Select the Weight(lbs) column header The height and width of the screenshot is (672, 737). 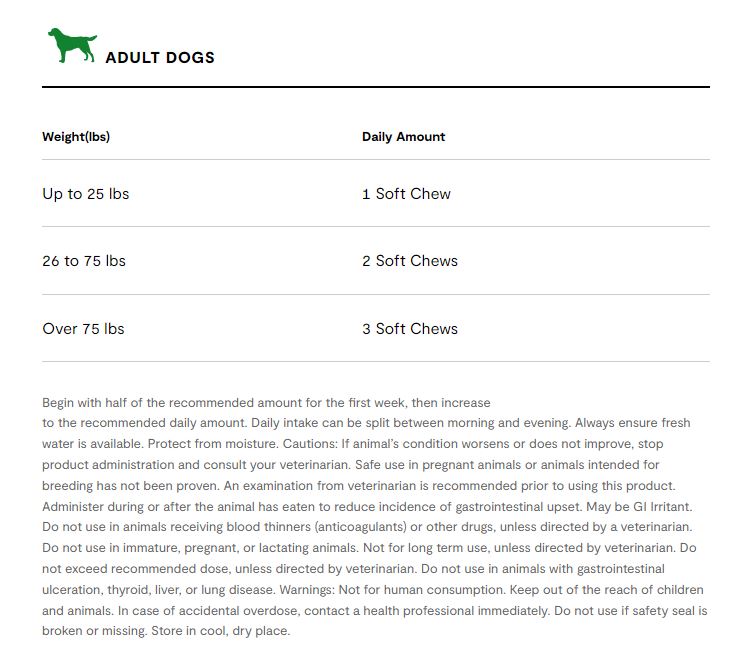click(x=76, y=137)
